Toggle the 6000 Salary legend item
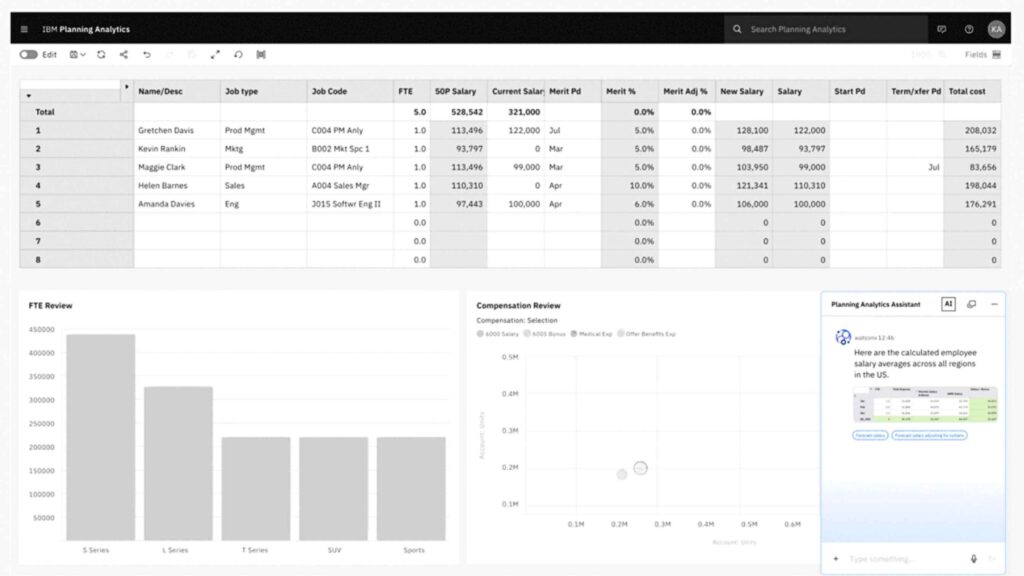Viewport: 1024px width, 576px height. 498,334
